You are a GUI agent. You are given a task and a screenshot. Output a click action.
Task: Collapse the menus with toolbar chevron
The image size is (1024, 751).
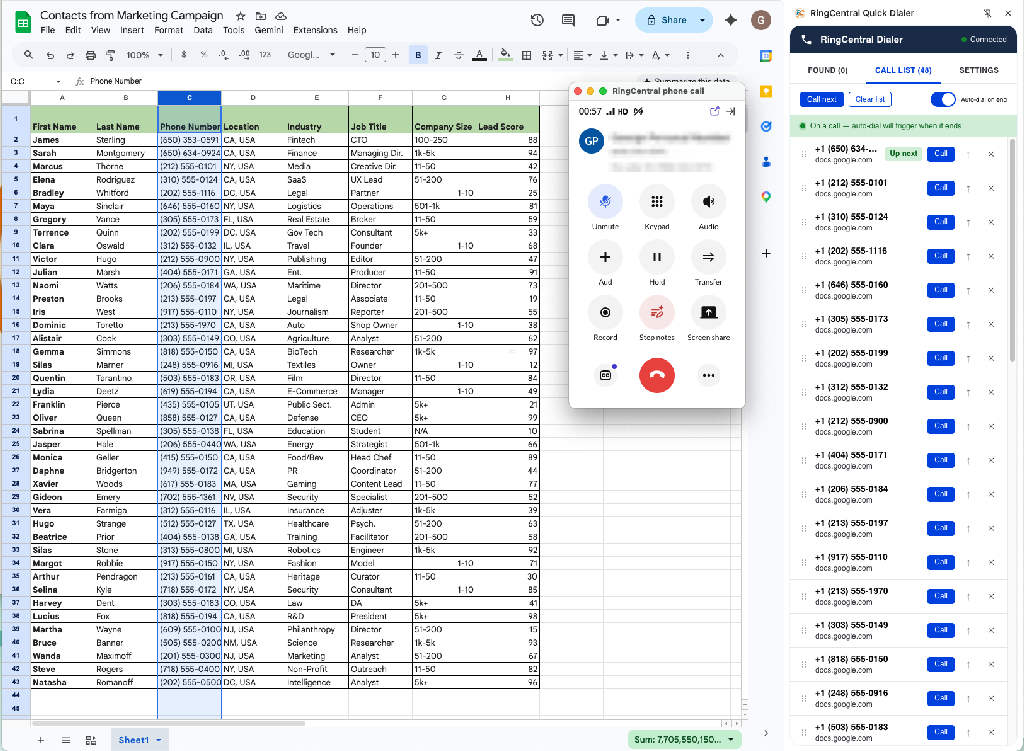coord(720,56)
